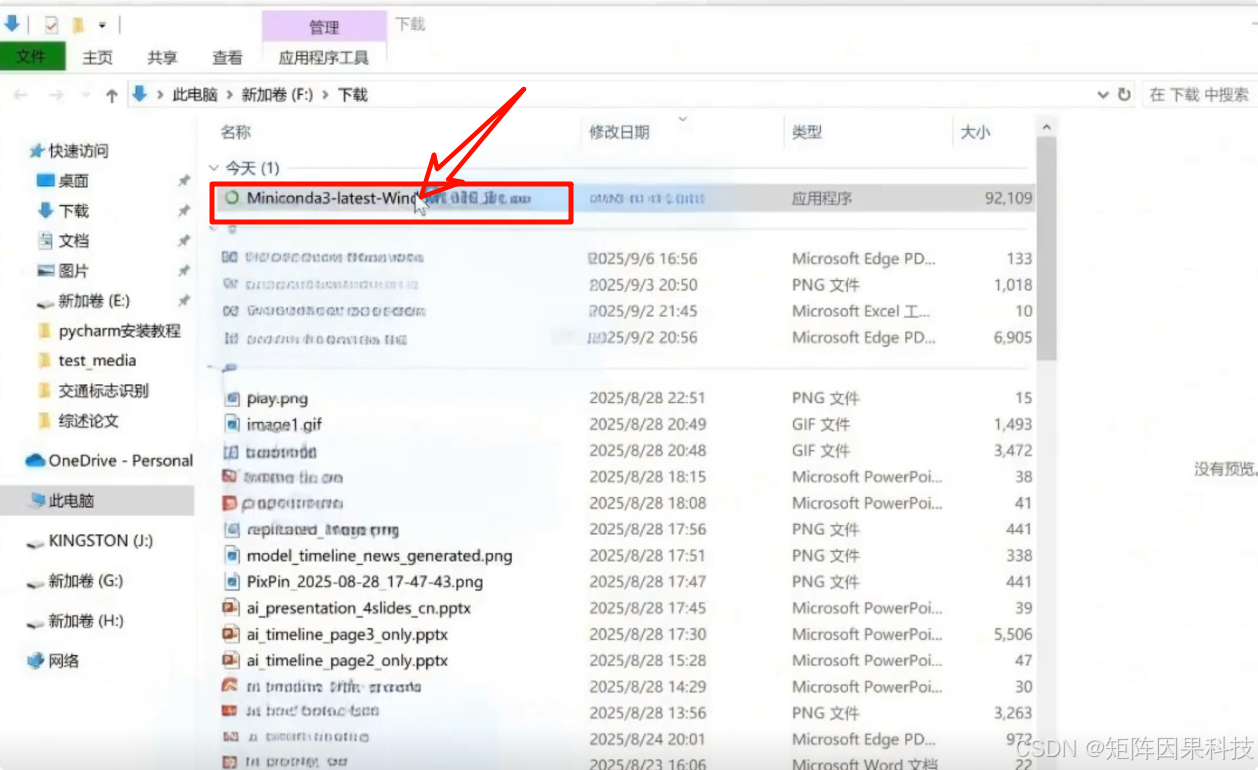The image size is (1258, 770).
Task: Click the Miniconda3 installer green circle icon
Action: 232,198
